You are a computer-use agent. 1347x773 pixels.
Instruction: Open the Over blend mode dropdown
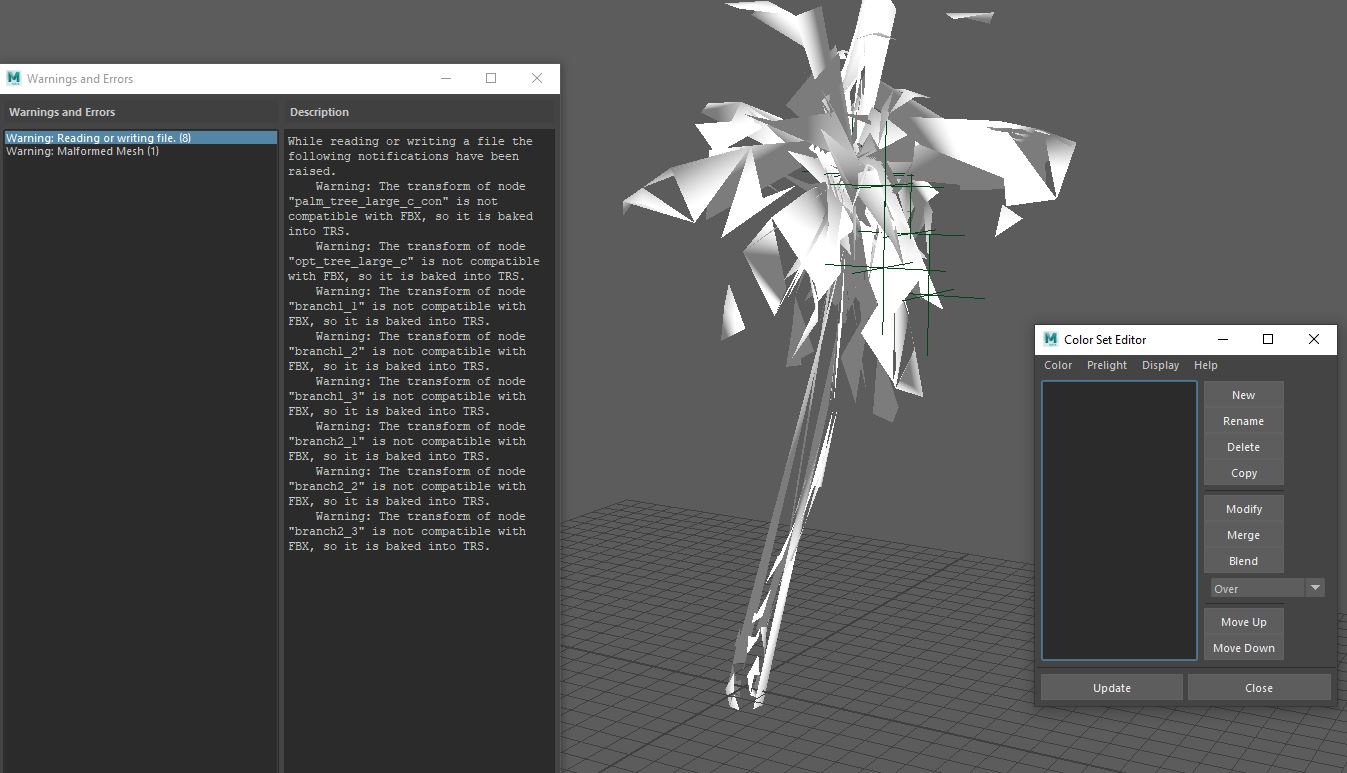click(x=1315, y=588)
